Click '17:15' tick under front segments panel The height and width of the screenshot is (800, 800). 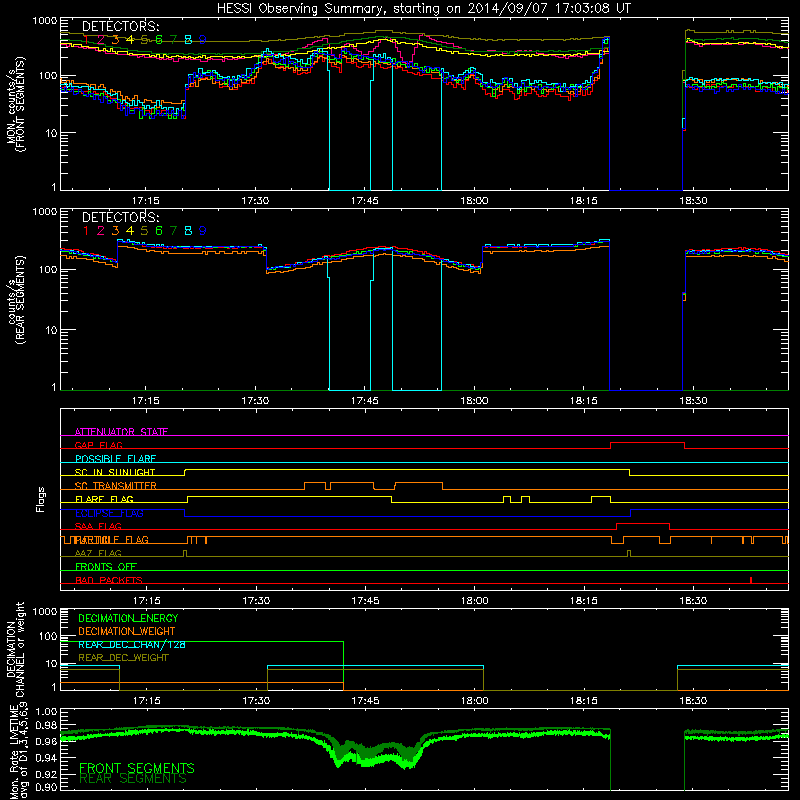146,201
